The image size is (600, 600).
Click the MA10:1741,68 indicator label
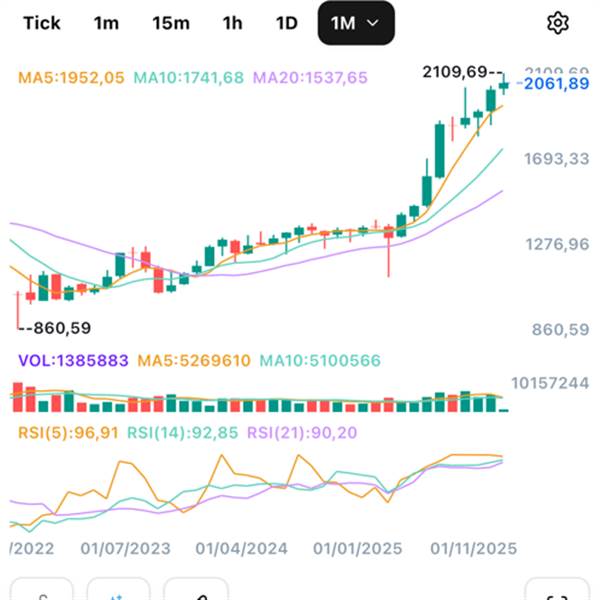[188, 77]
